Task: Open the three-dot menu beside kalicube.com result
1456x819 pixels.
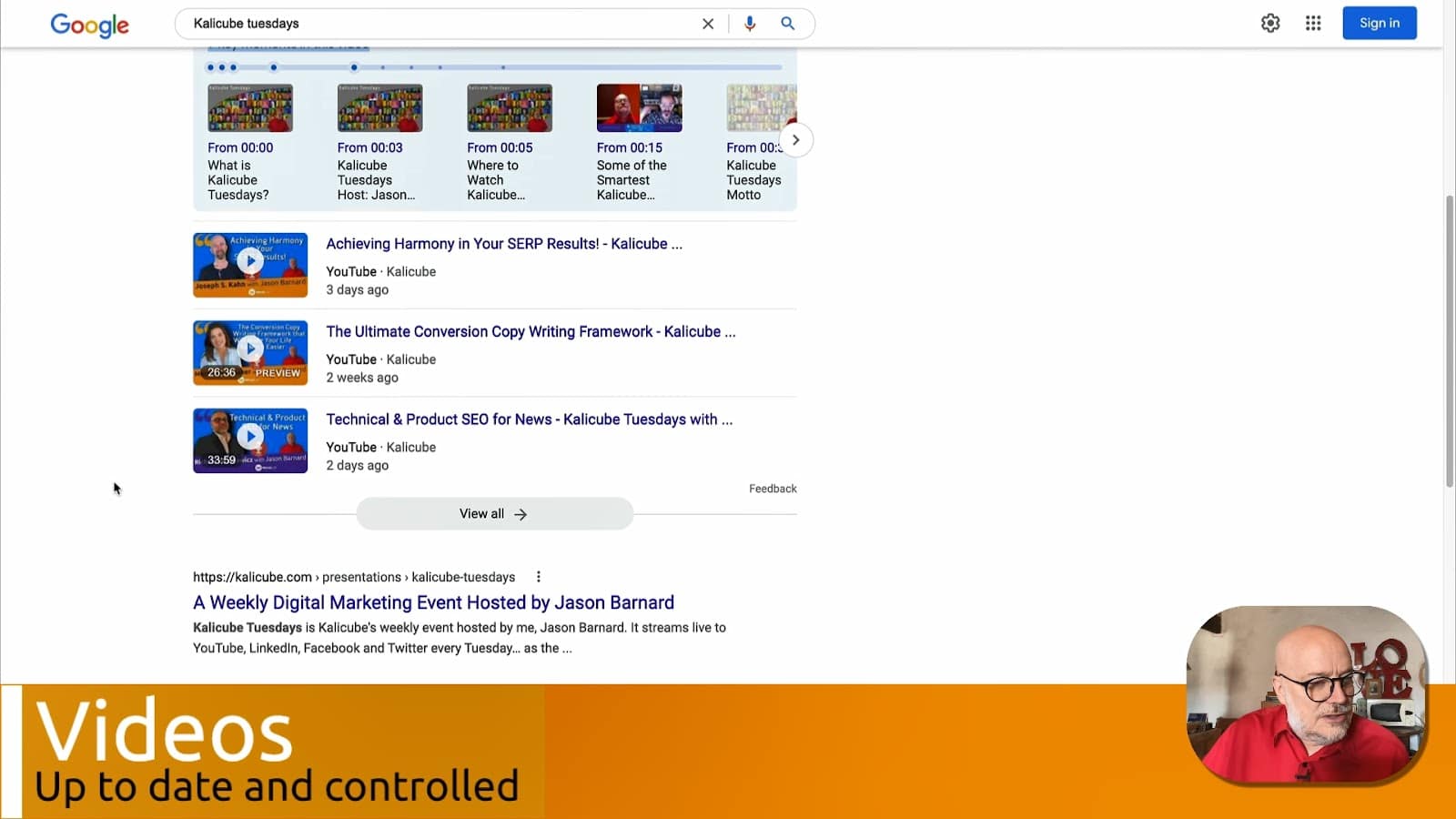Action: 539,577
